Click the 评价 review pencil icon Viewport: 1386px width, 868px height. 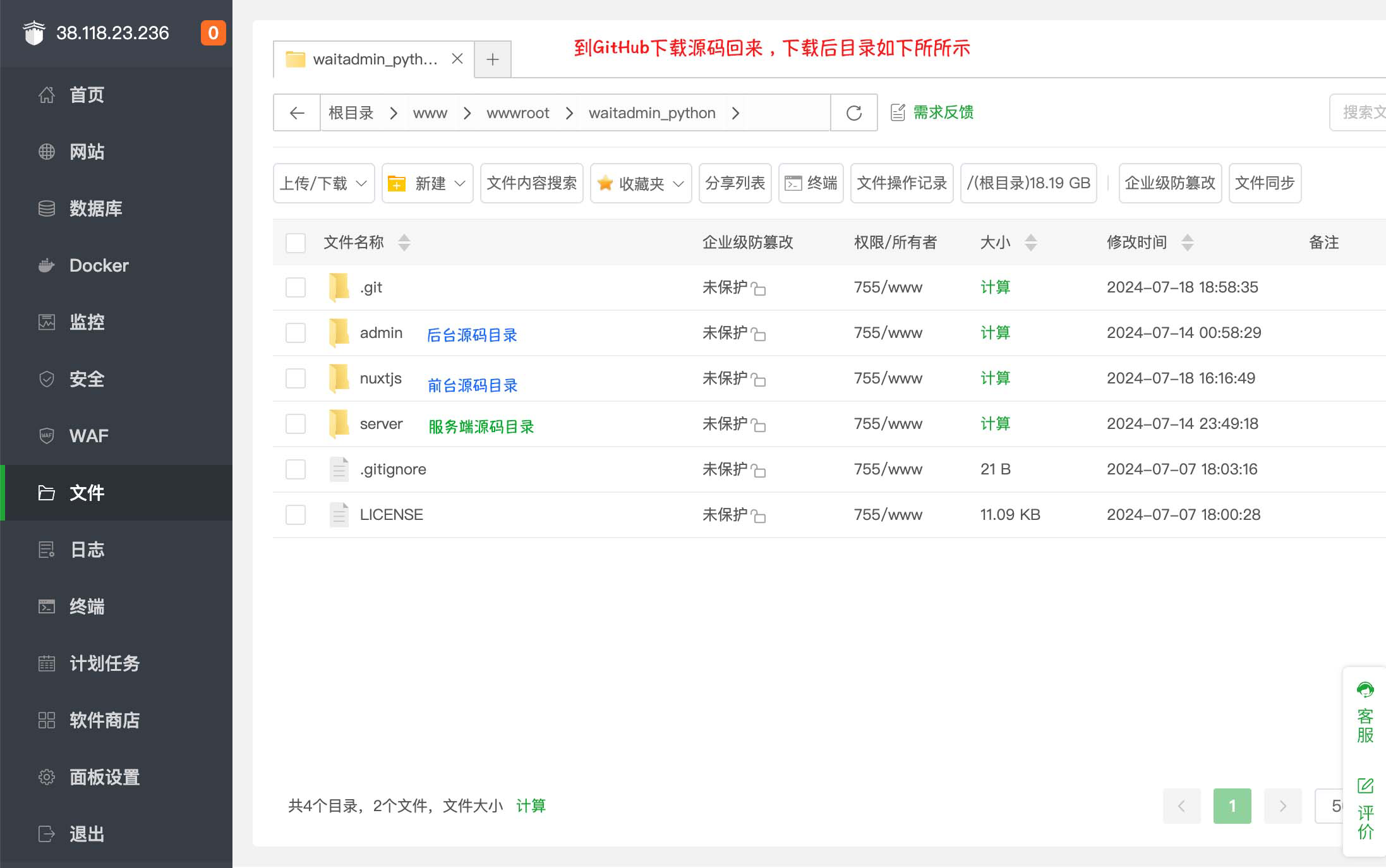1365,786
